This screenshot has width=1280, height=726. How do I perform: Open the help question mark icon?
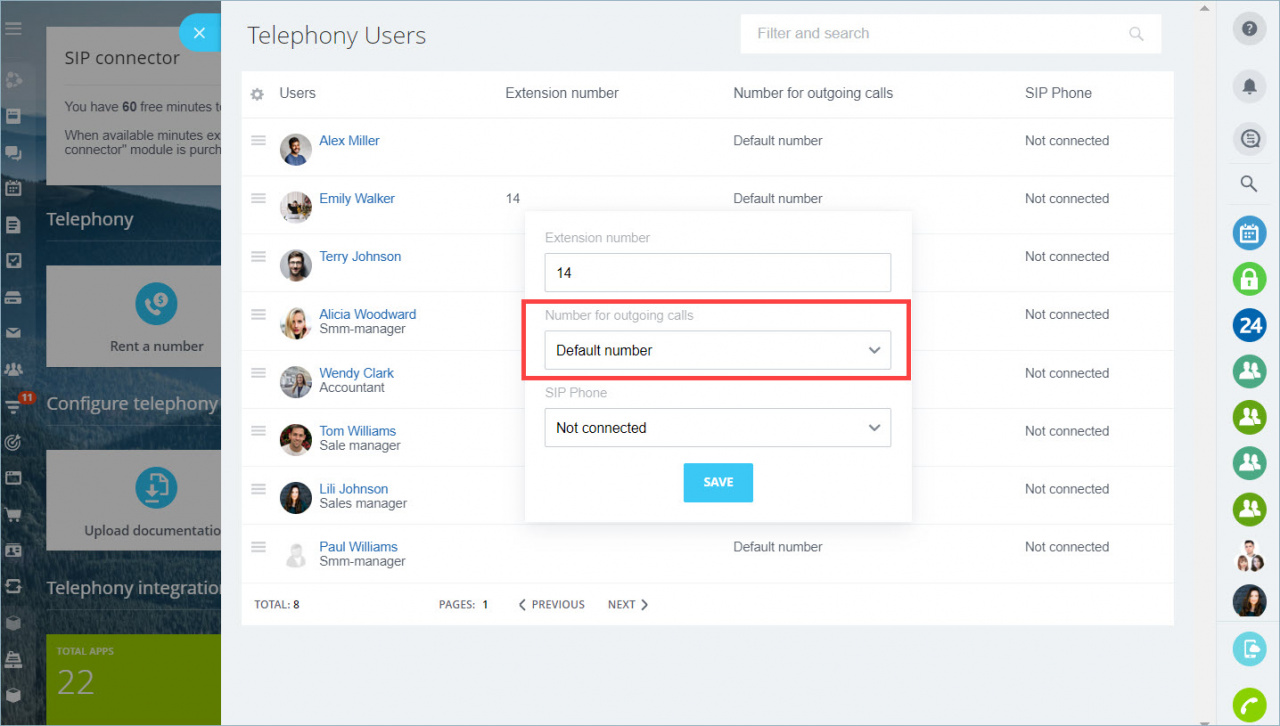click(1249, 29)
